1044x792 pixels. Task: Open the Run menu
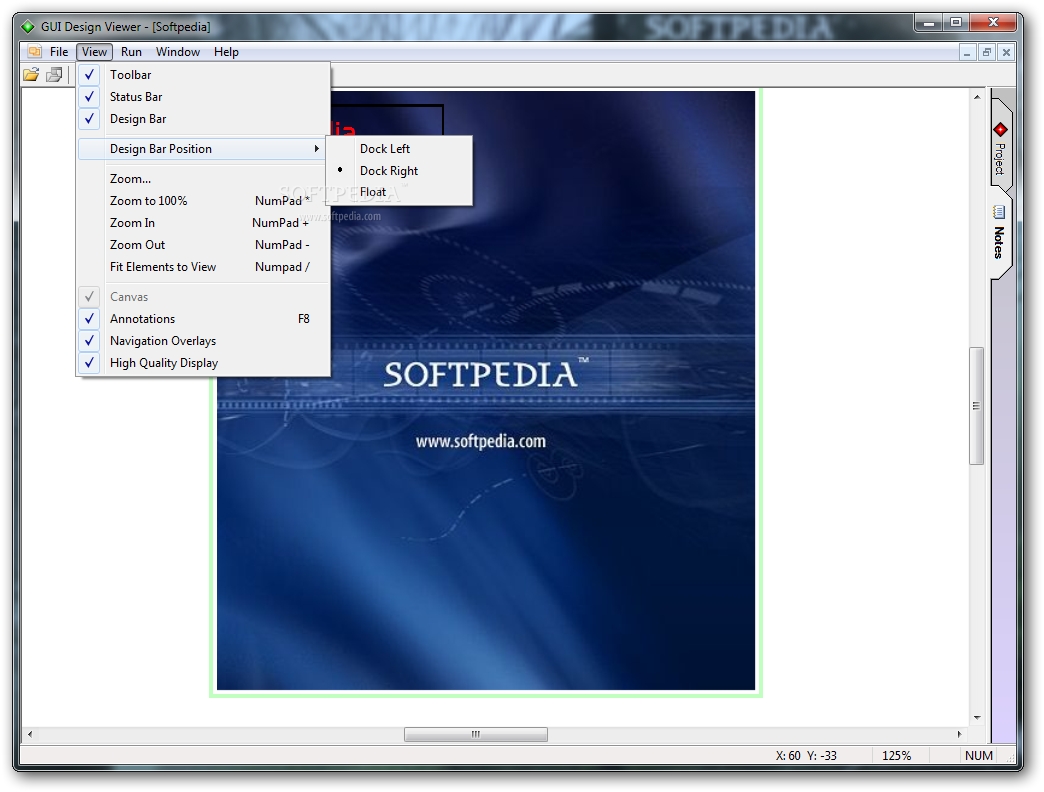click(131, 51)
